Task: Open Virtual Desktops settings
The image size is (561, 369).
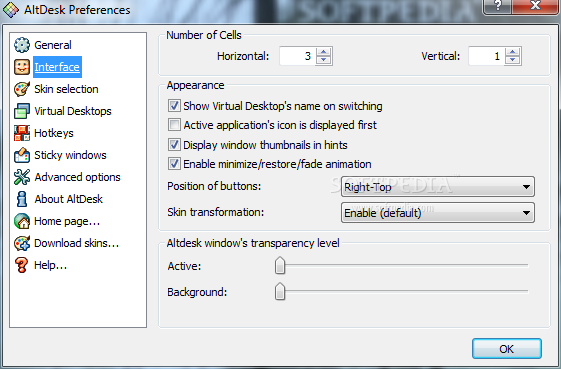Action: [x=73, y=111]
